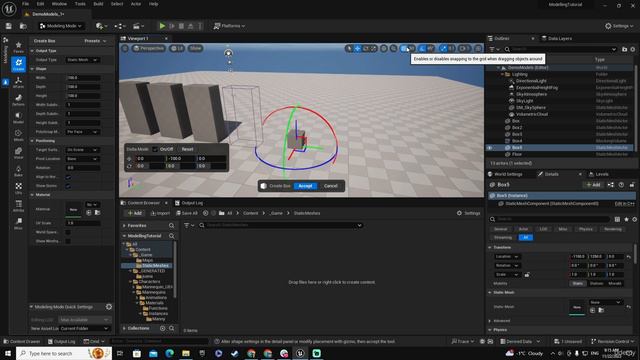Toggle the World Space UV checkbox
This screenshot has width=640, height=360.
click(68, 232)
